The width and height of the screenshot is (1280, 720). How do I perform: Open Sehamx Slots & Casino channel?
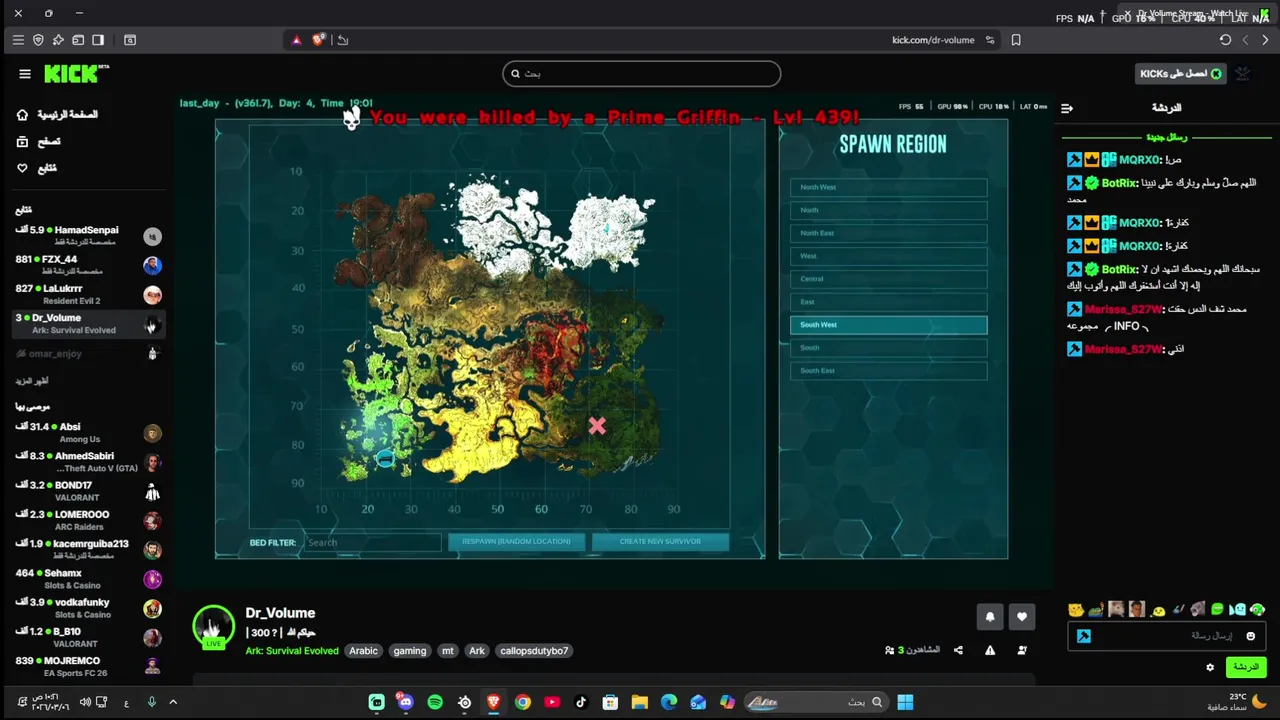pos(88,578)
